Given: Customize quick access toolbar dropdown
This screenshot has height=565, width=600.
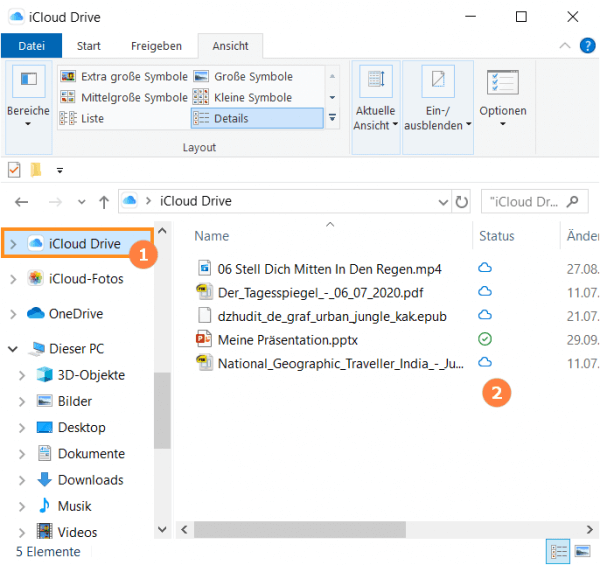Looking at the screenshot, I should pos(60,171).
